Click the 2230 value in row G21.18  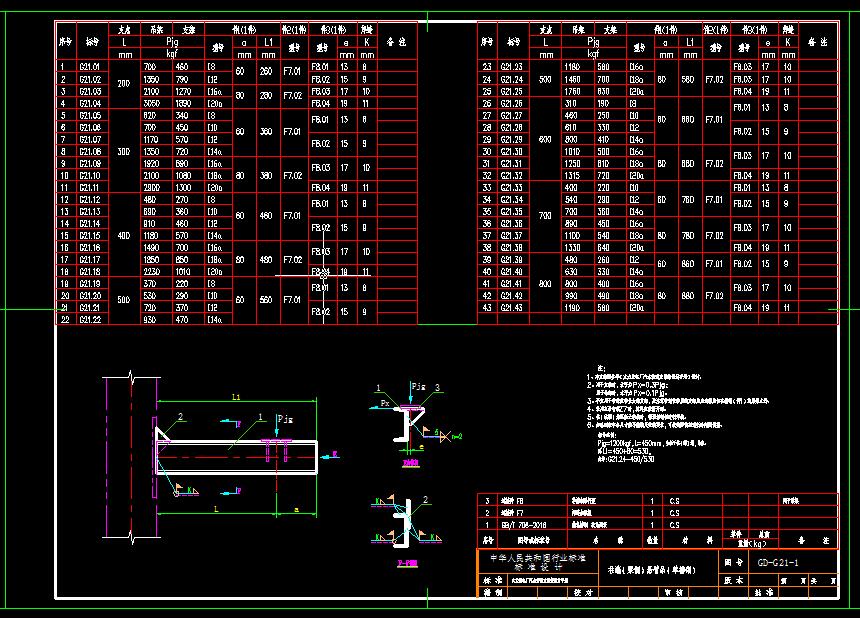[151, 272]
